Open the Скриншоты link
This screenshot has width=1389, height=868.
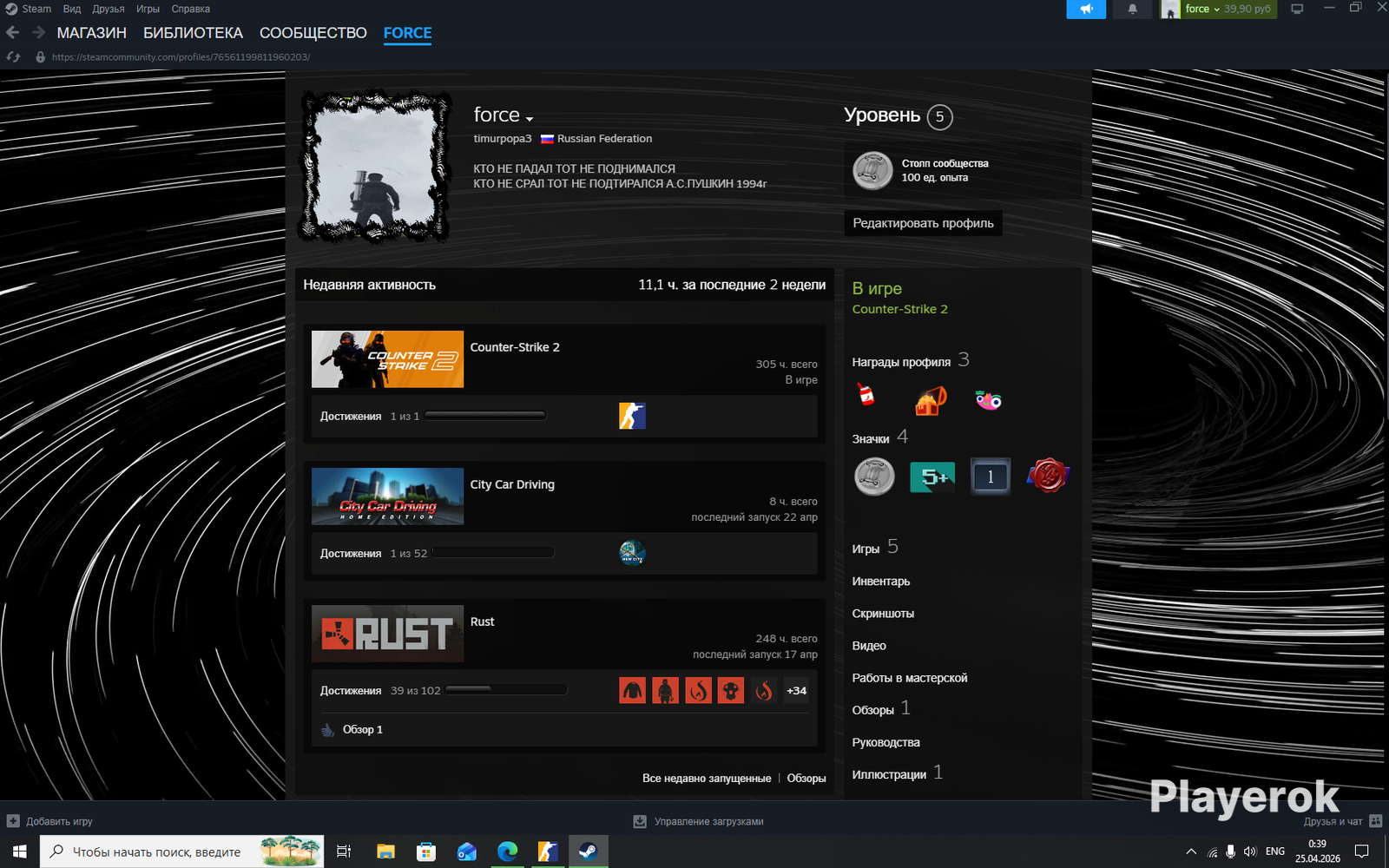pos(883,613)
